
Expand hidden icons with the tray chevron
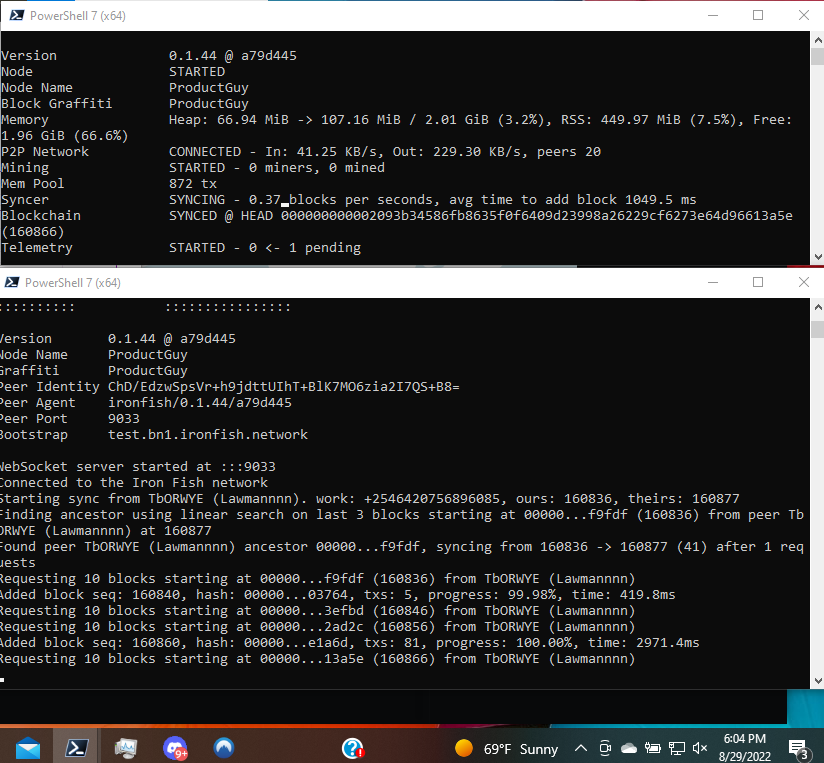tap(581, 747)
